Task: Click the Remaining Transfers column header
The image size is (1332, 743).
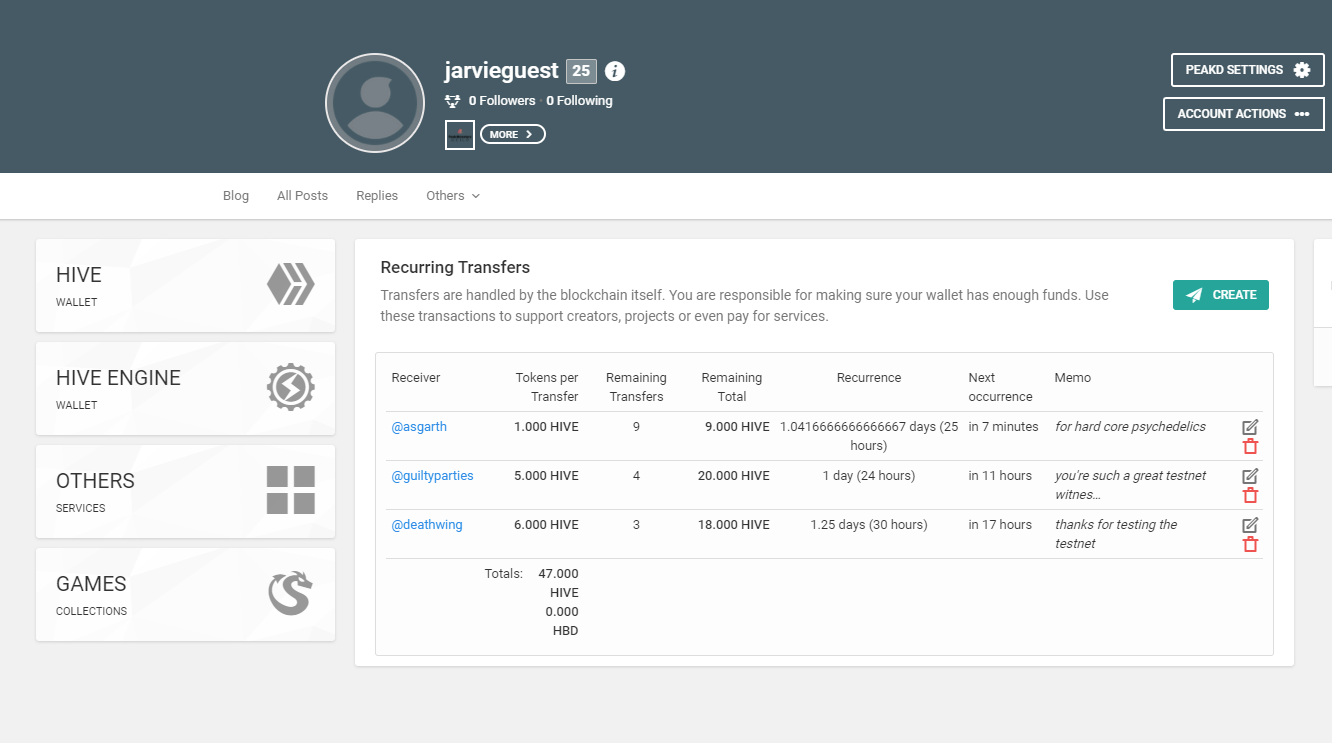Action: (x=636, y=387)
